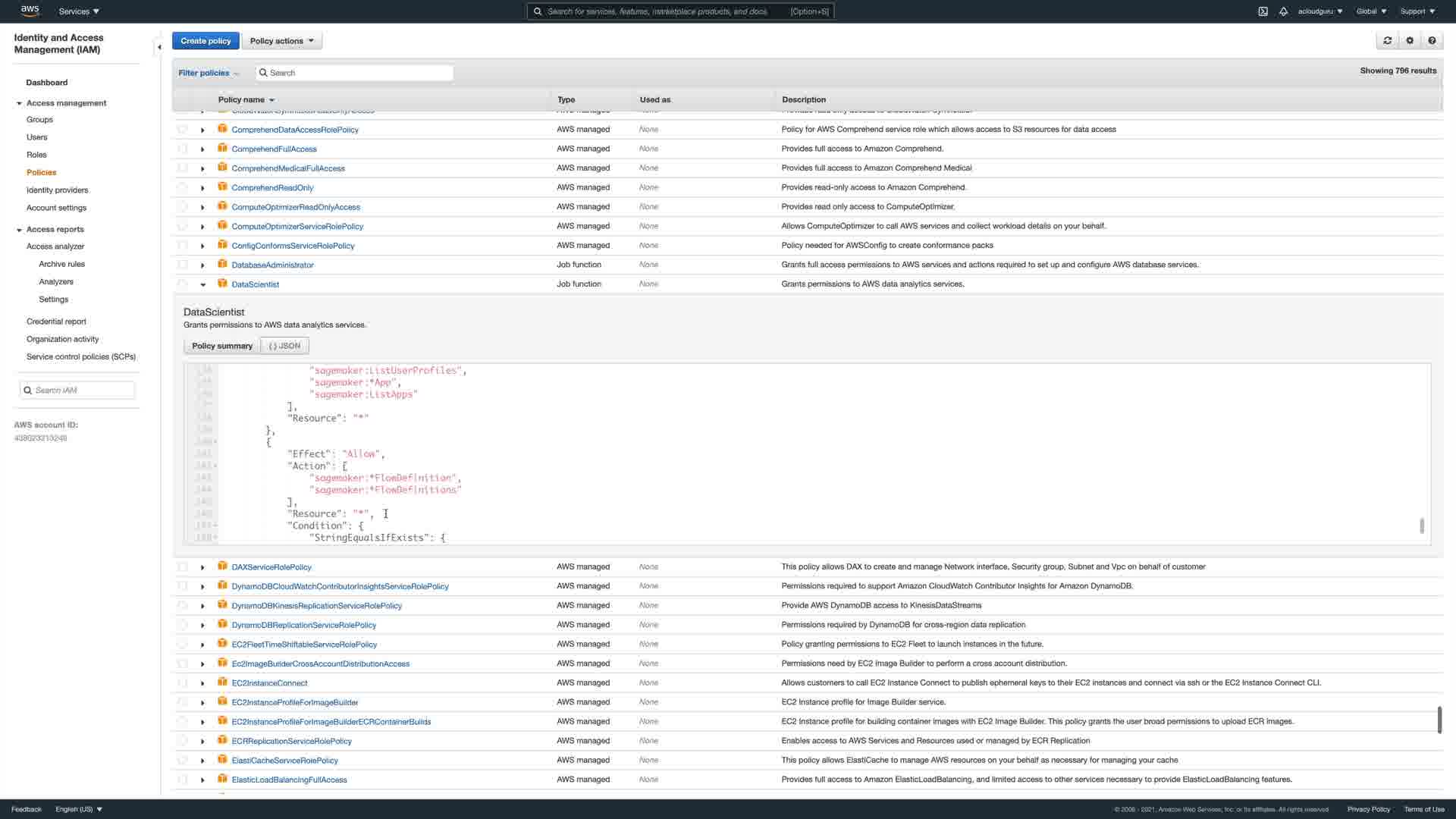Open the notifications bell icon
Image resolution: width=1456 pixels, height=819 pixels.
click(1283, 11)
